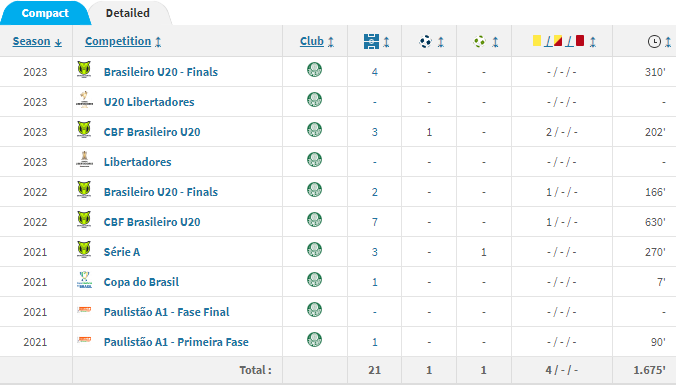Sort by appearances pitch icon
This screenshot has height=385, width=676.
(371, 41)
